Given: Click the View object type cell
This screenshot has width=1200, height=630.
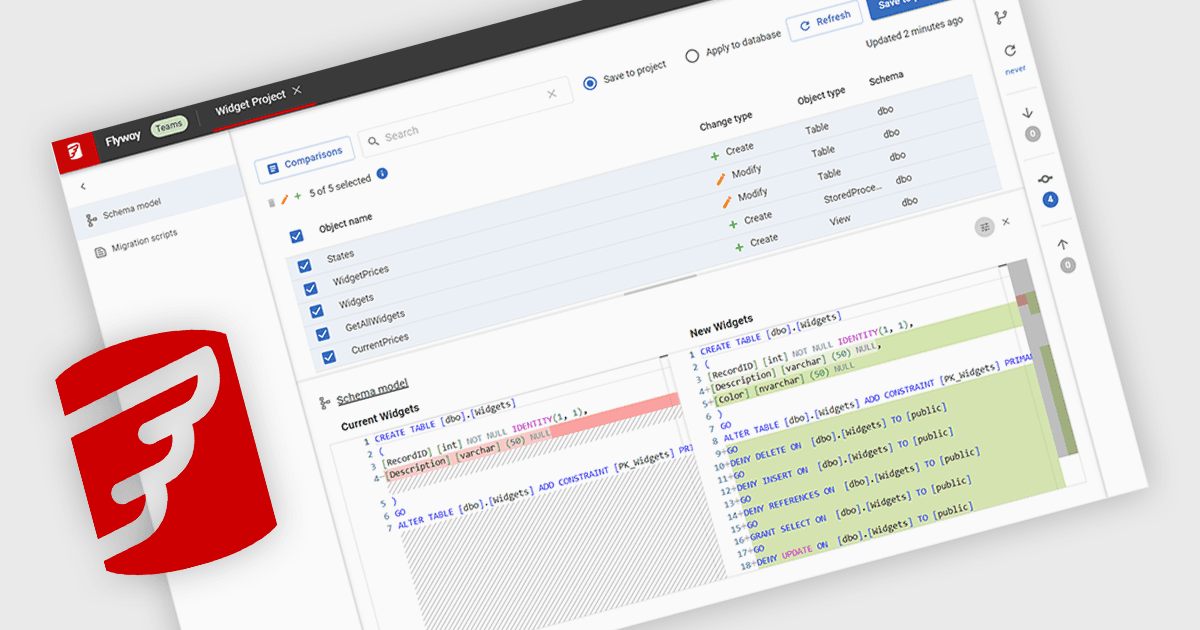Looking at the screenshot, I should (840, 220).
